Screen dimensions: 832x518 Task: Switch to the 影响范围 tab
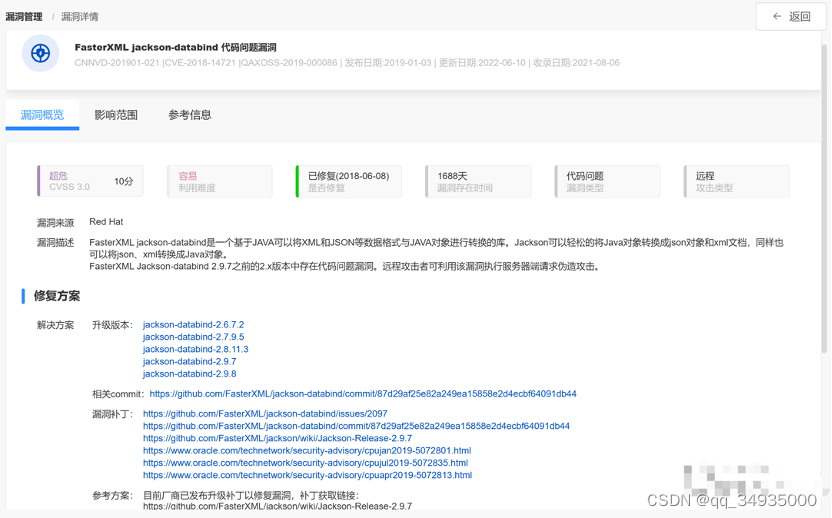click(116, 115)
